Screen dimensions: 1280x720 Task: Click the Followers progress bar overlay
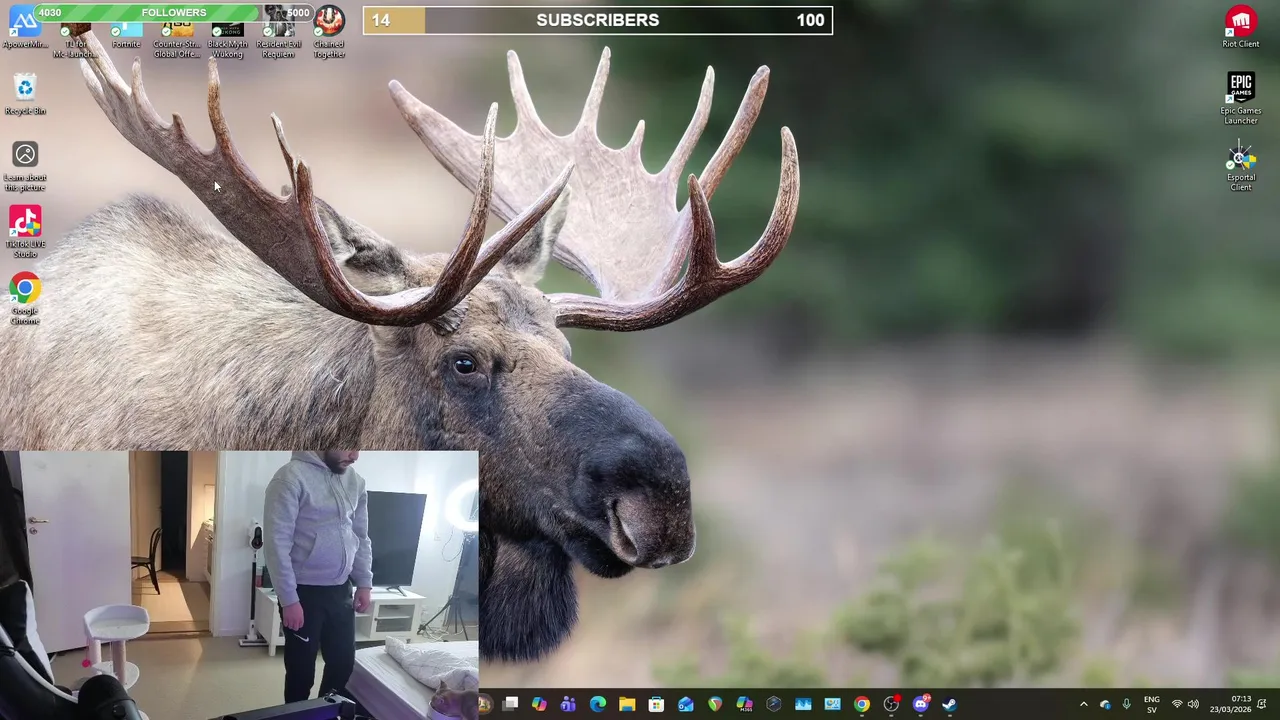pos(174,13)
